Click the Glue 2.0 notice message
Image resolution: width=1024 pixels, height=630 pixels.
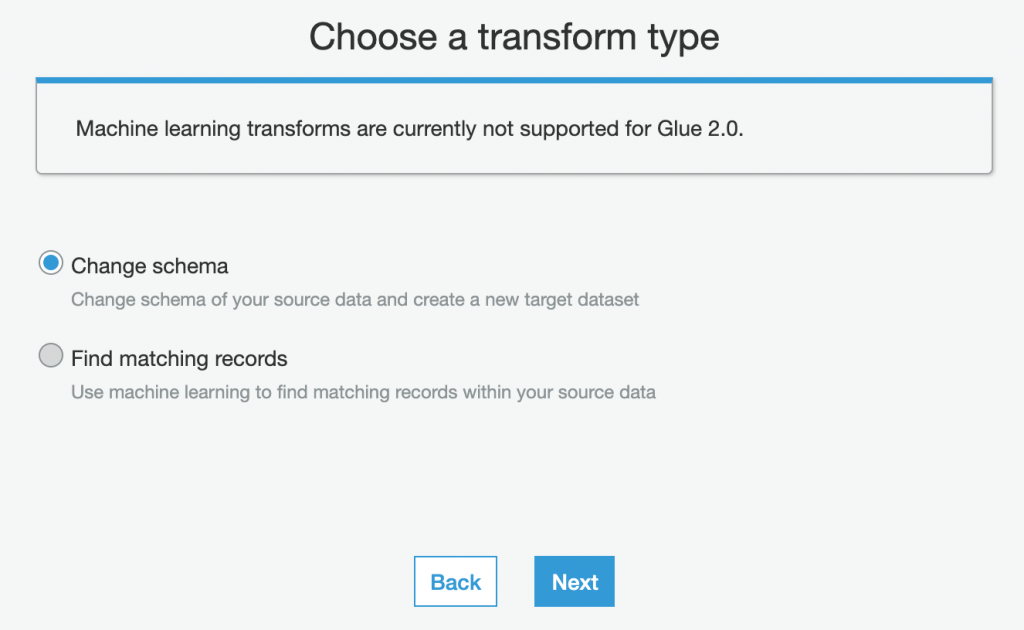pyautogui.click(x=410, y=129)
